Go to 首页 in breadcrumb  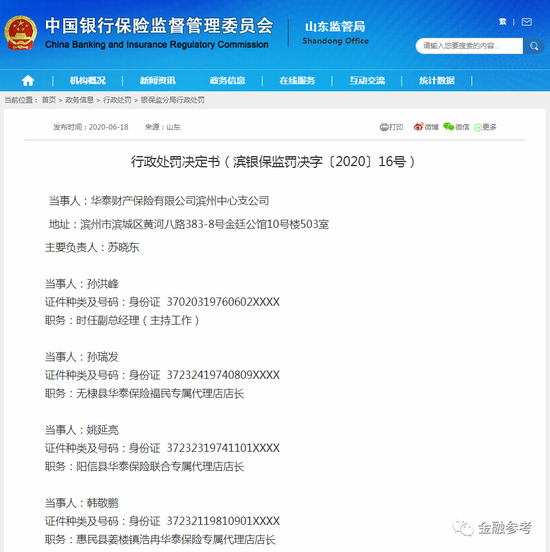point(49,100)
